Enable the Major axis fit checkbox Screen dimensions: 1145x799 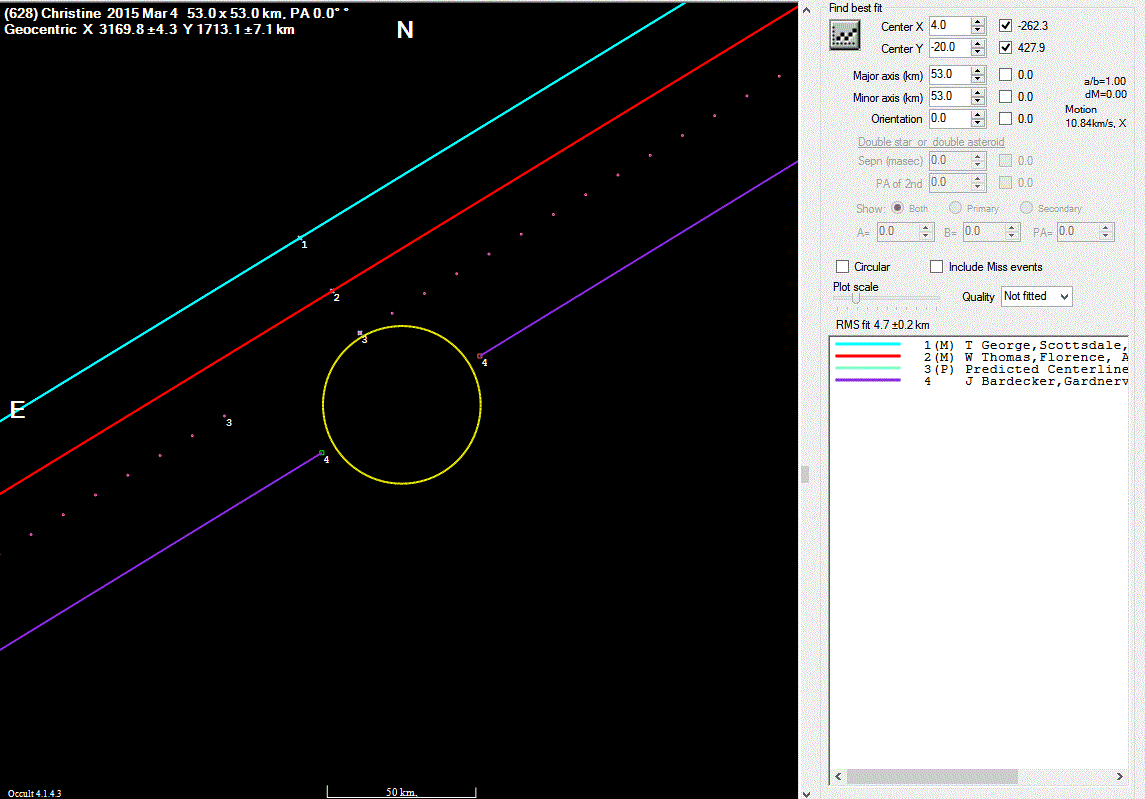click(1006, 75)
